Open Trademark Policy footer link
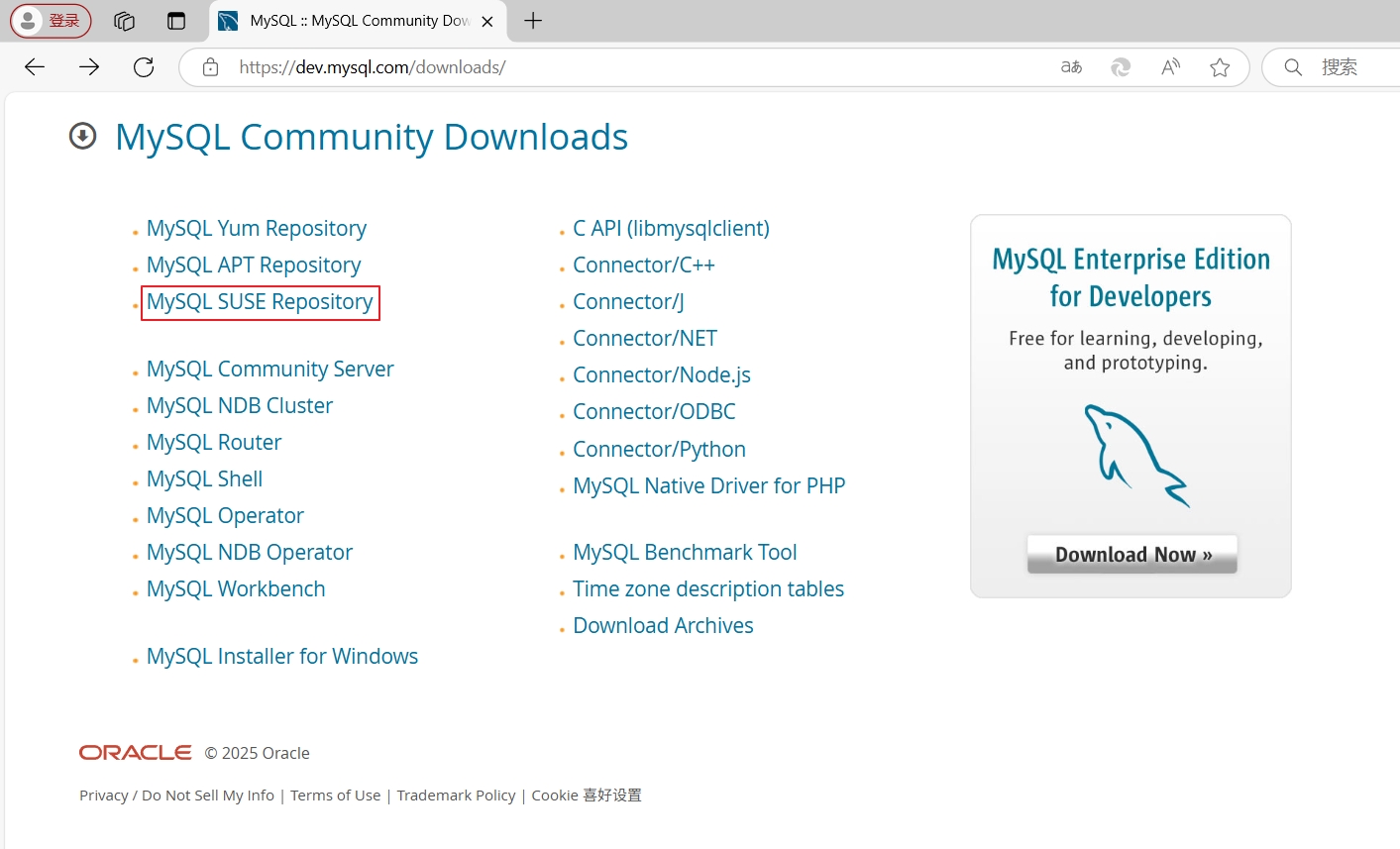This screenshot has width=1400, height=849. pos(456,796)
